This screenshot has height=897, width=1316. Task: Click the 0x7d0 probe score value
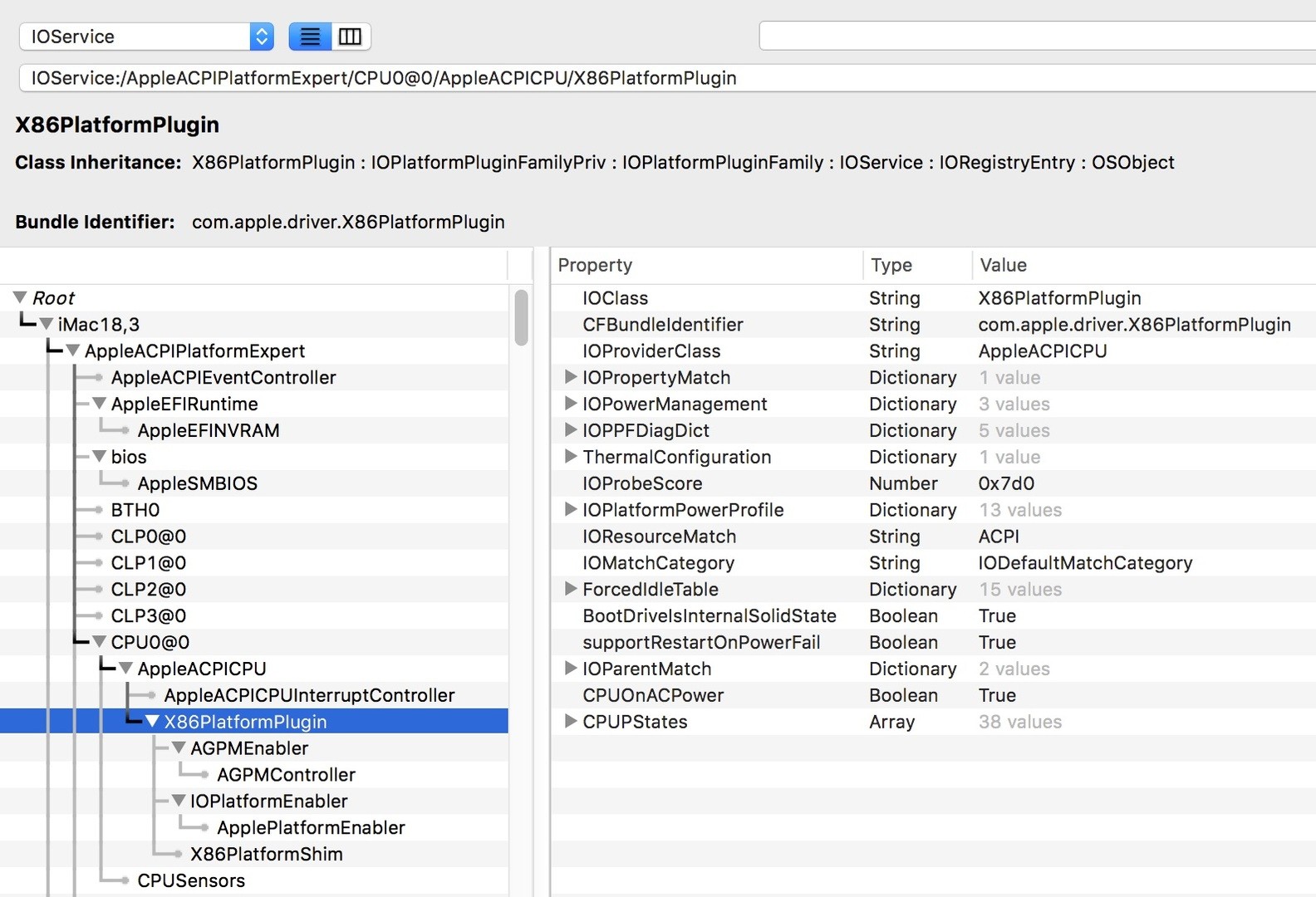(x=1006, y=483)
